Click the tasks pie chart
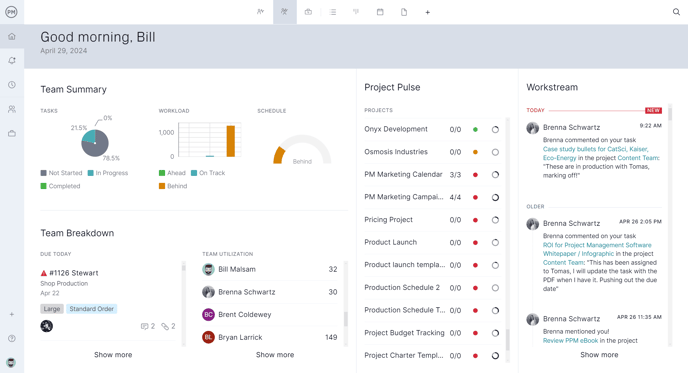 [x=95, y=143]
